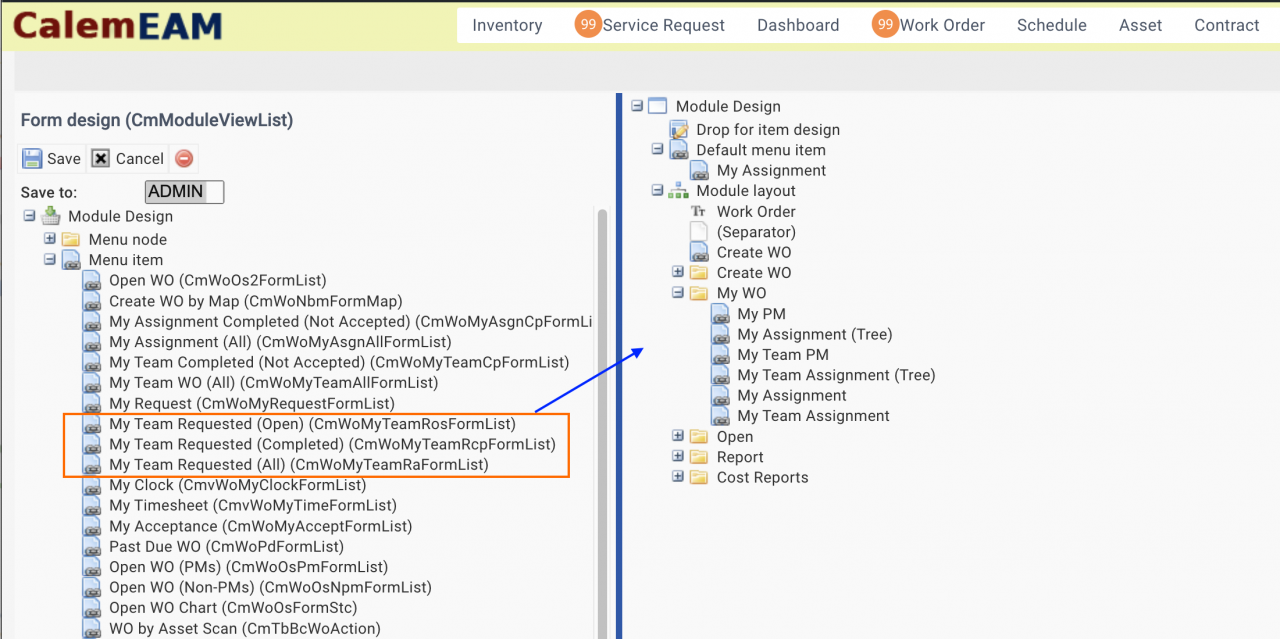Click the My Acceptance item icon
The height and width of the screenshot is (639, 1280).
92,526
